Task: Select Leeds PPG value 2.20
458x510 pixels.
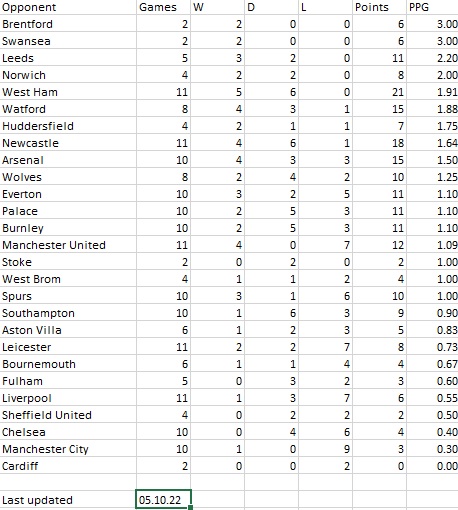Action: coord(432,58)
